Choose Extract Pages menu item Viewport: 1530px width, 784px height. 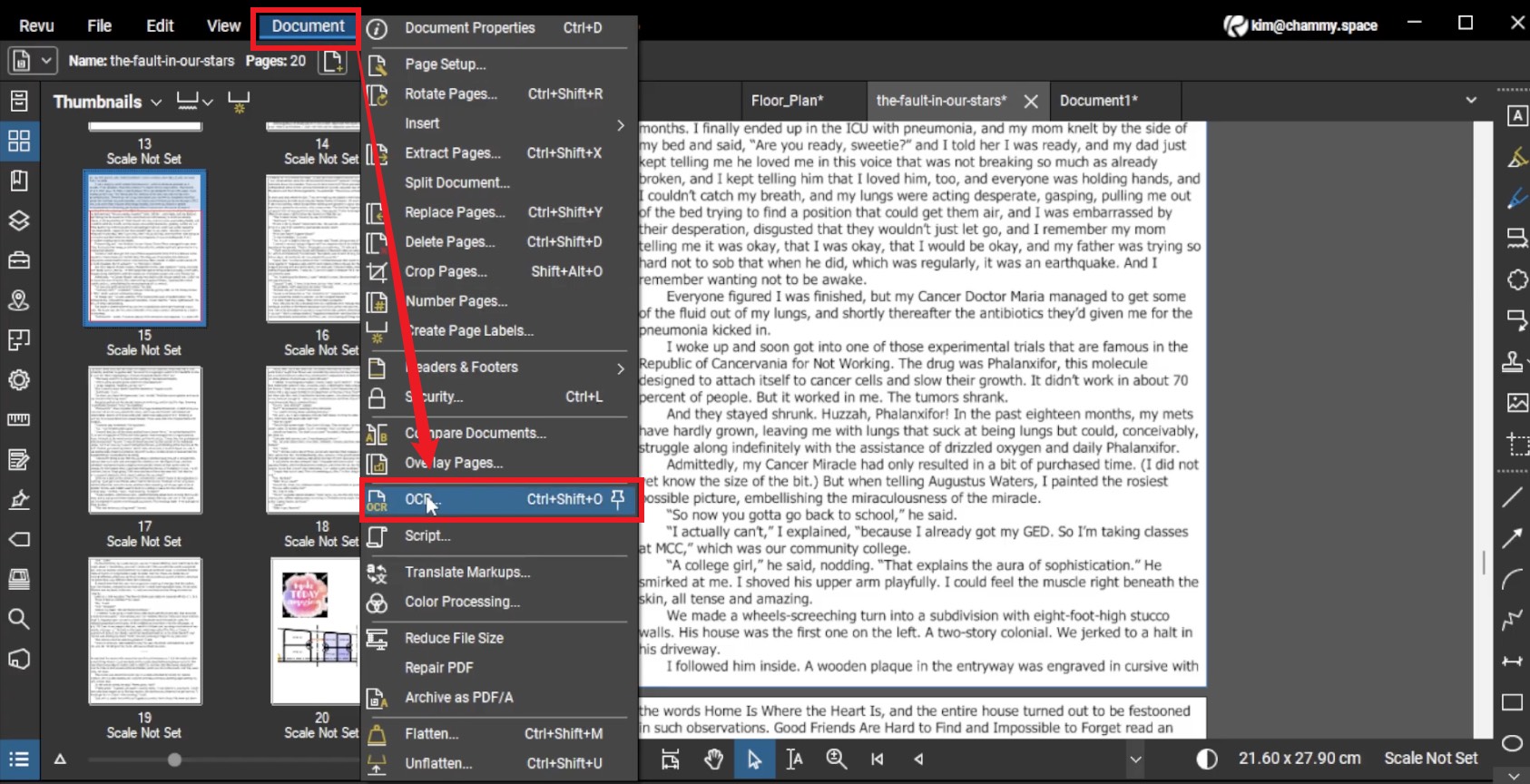coord(498,153)
